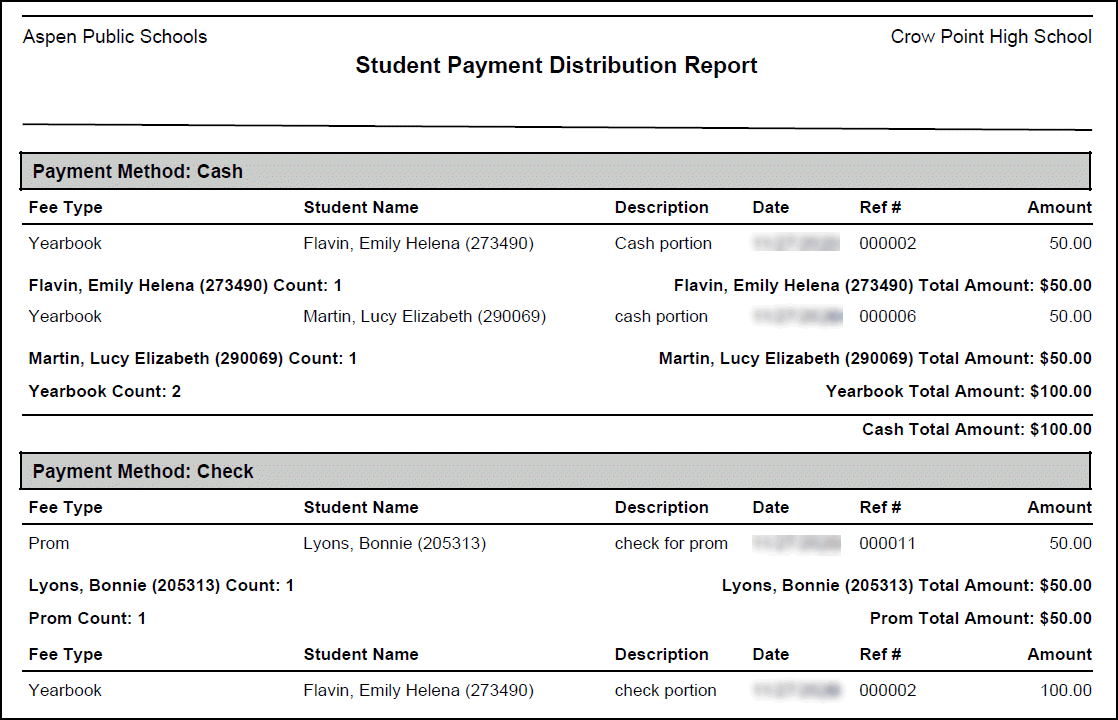Click Lyons, Bonnie (205313) Count: 1 line
Viewport: 1118px width, 720px height.
(161, 585)
